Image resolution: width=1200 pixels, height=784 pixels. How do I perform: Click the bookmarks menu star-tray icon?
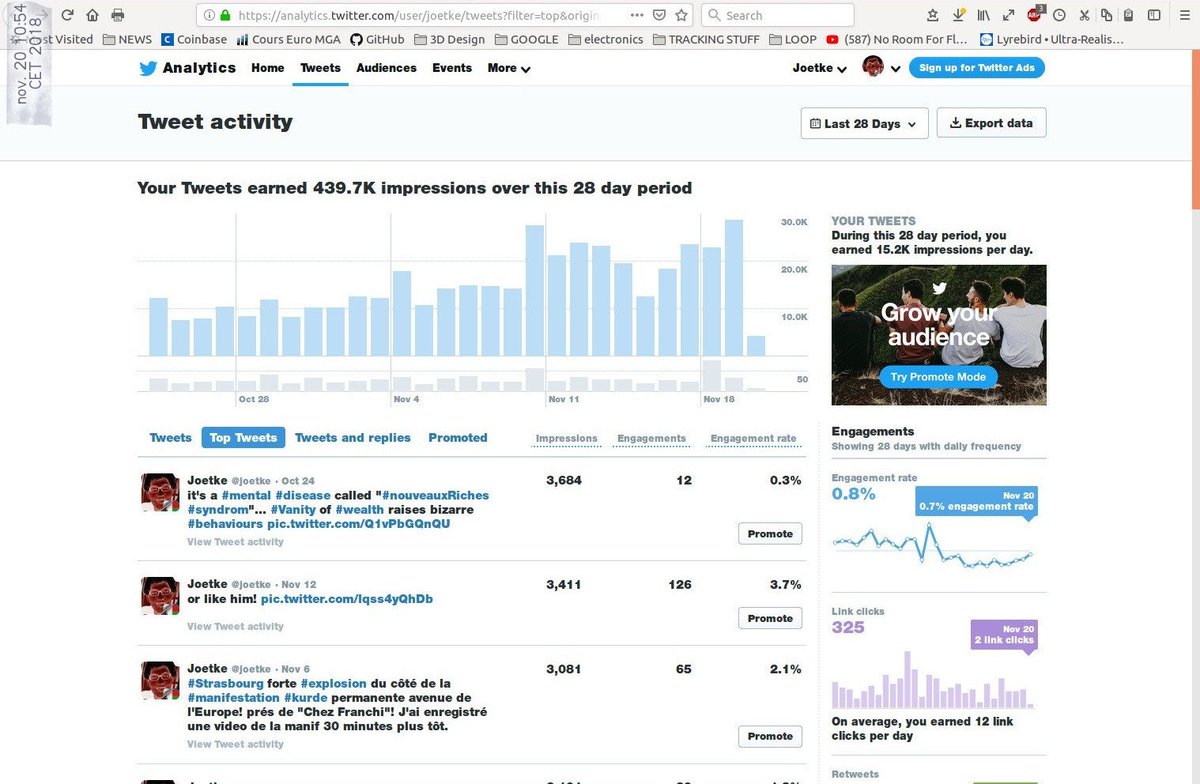[x=933, y=15]
